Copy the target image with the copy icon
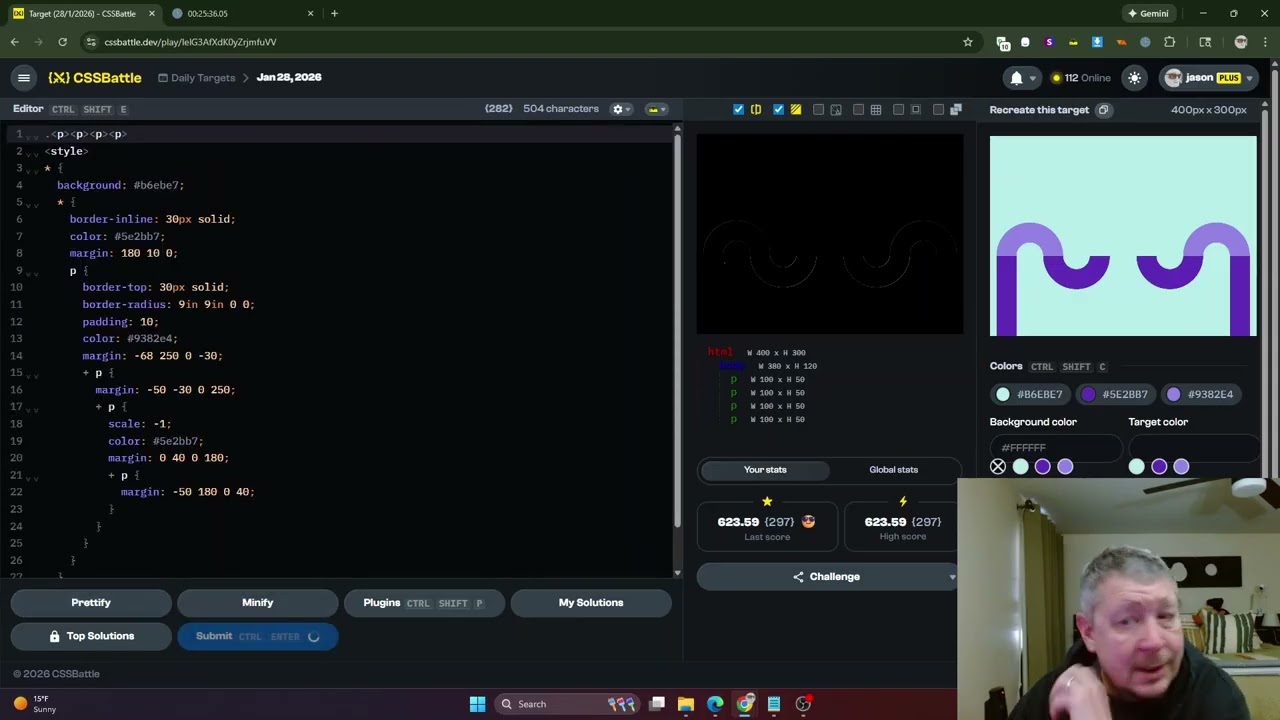1280x720 pixels. (x=1103, y=110)
